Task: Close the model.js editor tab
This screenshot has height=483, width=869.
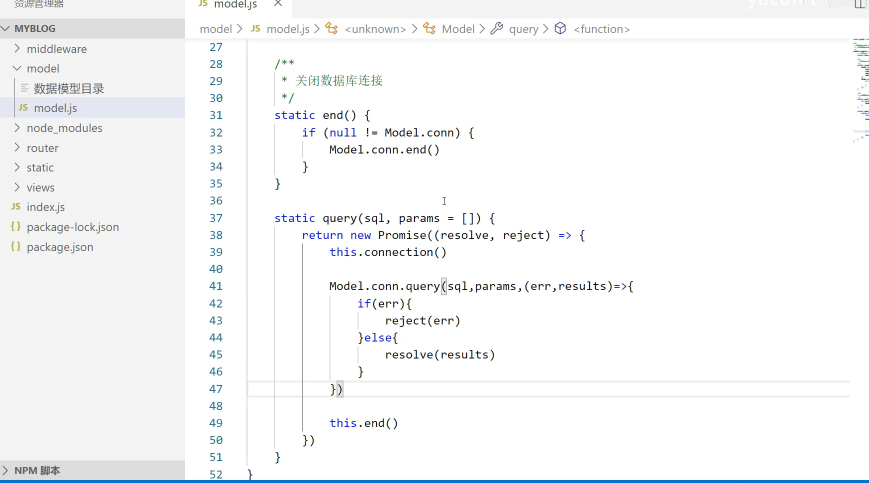Action: [278, 3]
